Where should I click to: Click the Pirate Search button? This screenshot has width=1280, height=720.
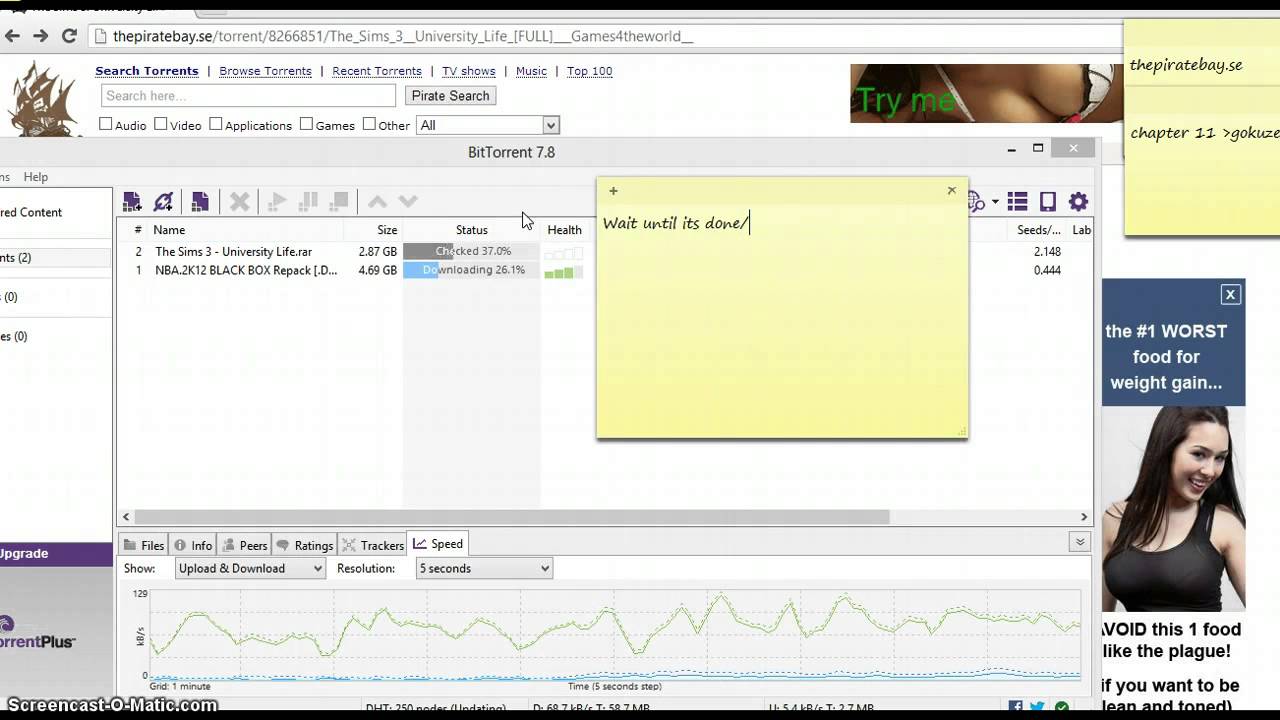(x=450, y=96)
